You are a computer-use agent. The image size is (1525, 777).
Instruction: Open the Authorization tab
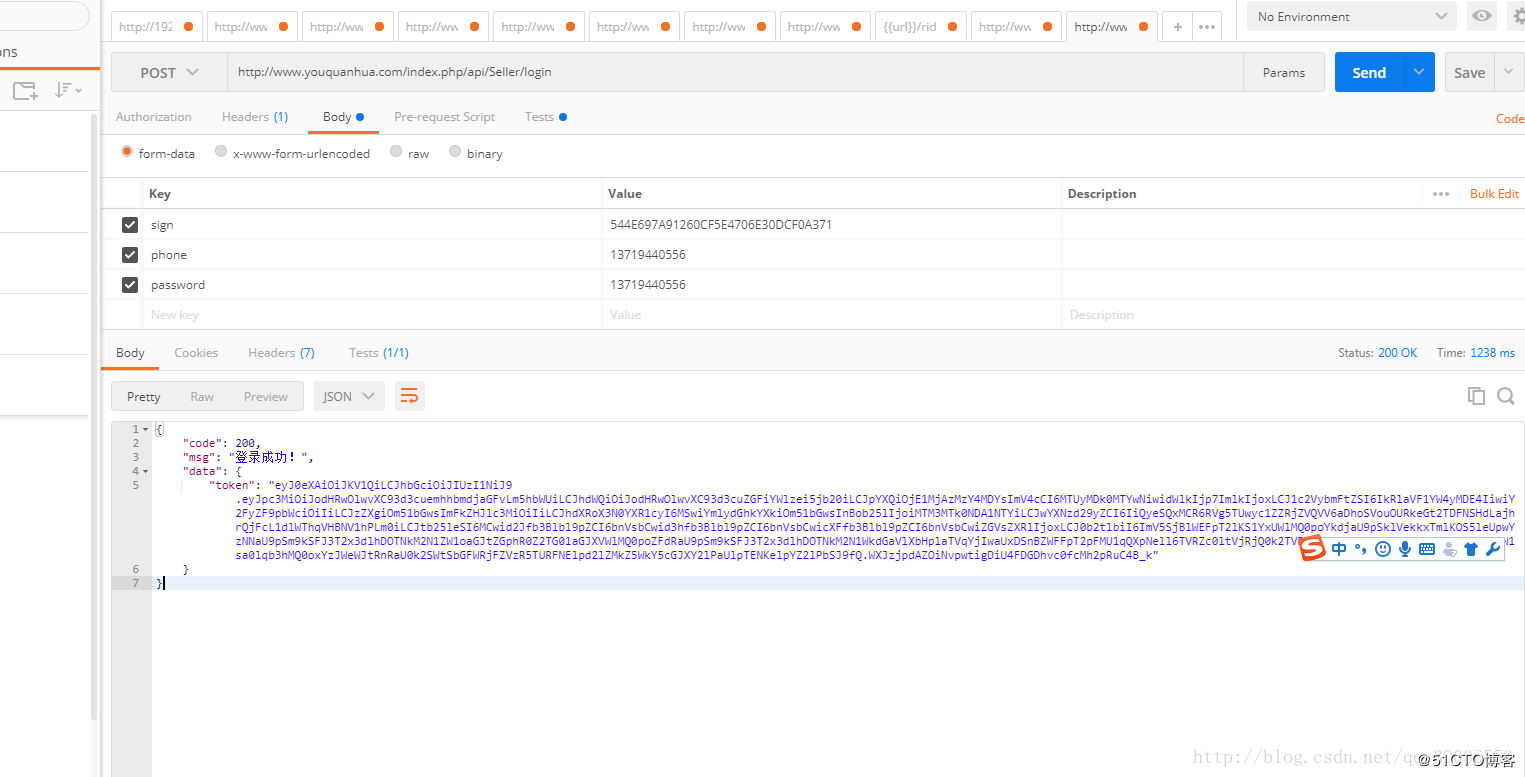(x=154, y=117)
